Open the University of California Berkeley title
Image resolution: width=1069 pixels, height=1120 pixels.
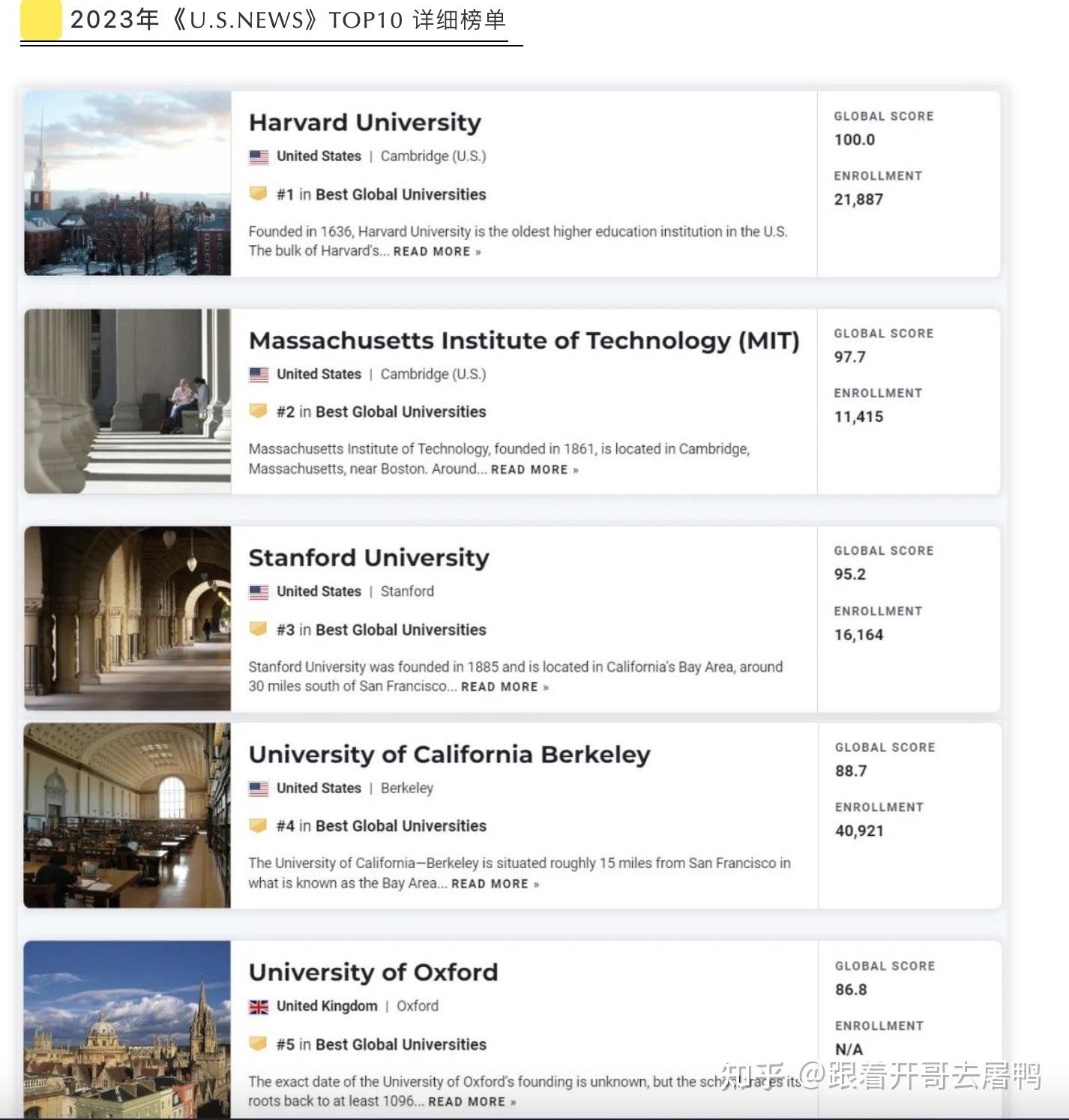click(x=450, y=754)
